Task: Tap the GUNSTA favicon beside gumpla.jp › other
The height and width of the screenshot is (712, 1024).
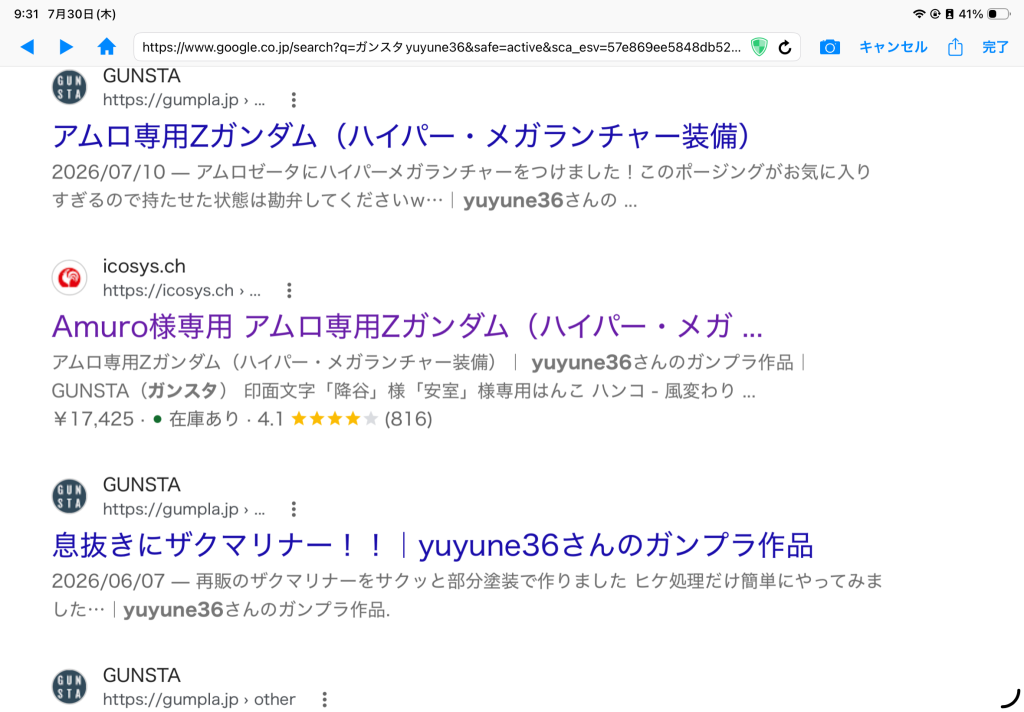Action: pos(69,687)
